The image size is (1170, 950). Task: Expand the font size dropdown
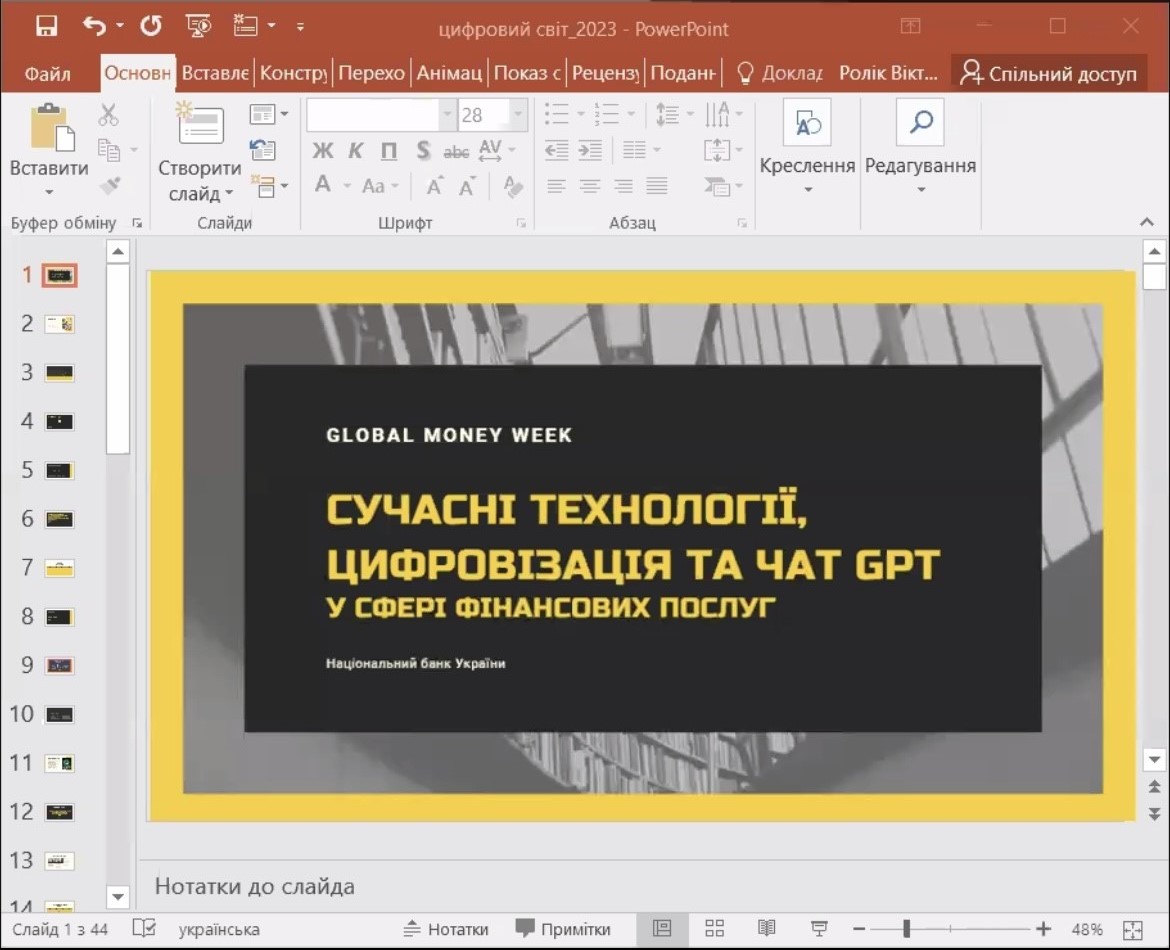pos(518,115)
